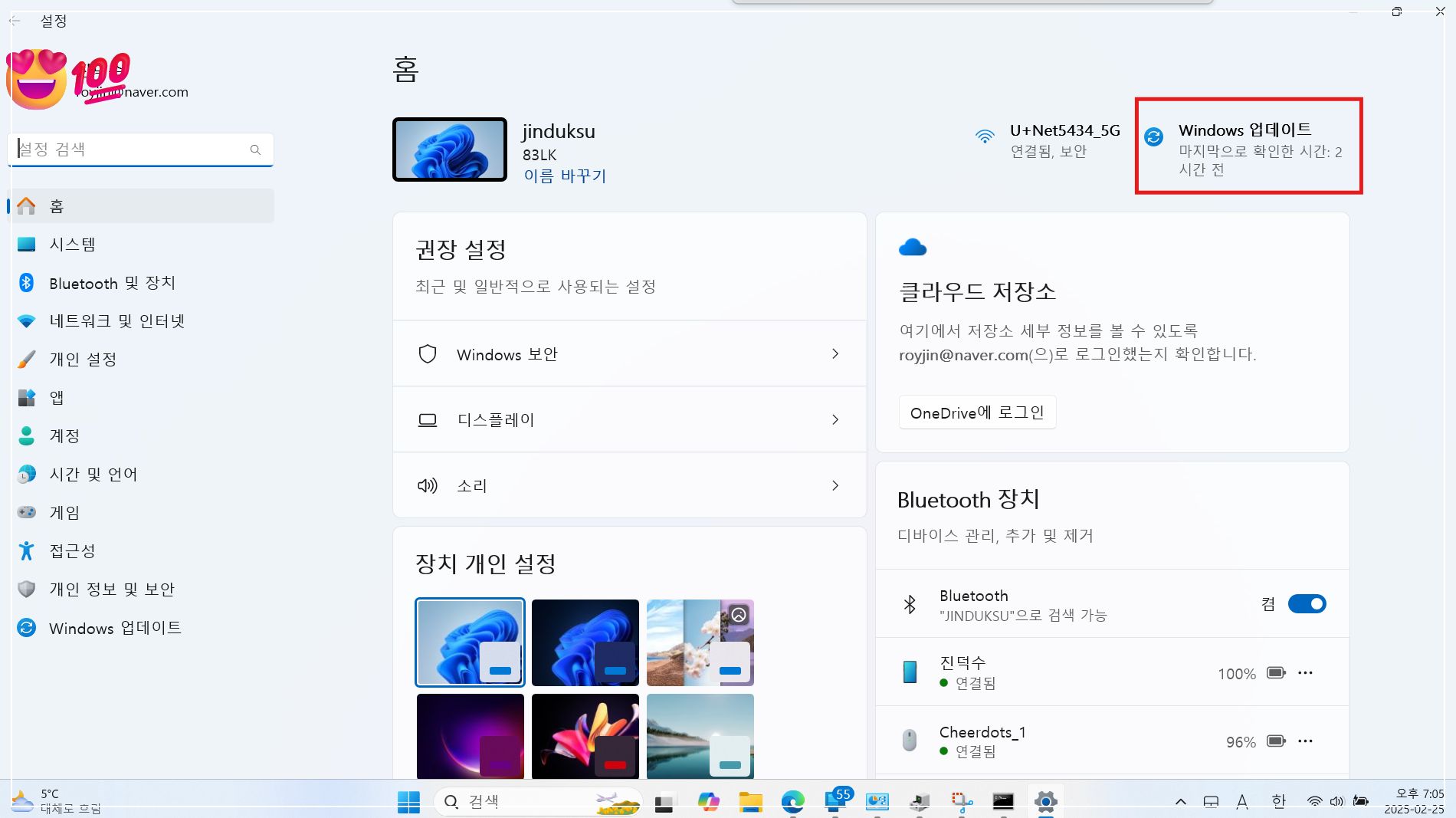1456x818 pixels.
Task: Open the 홈 sidebar item
Action: click(141, 206)
